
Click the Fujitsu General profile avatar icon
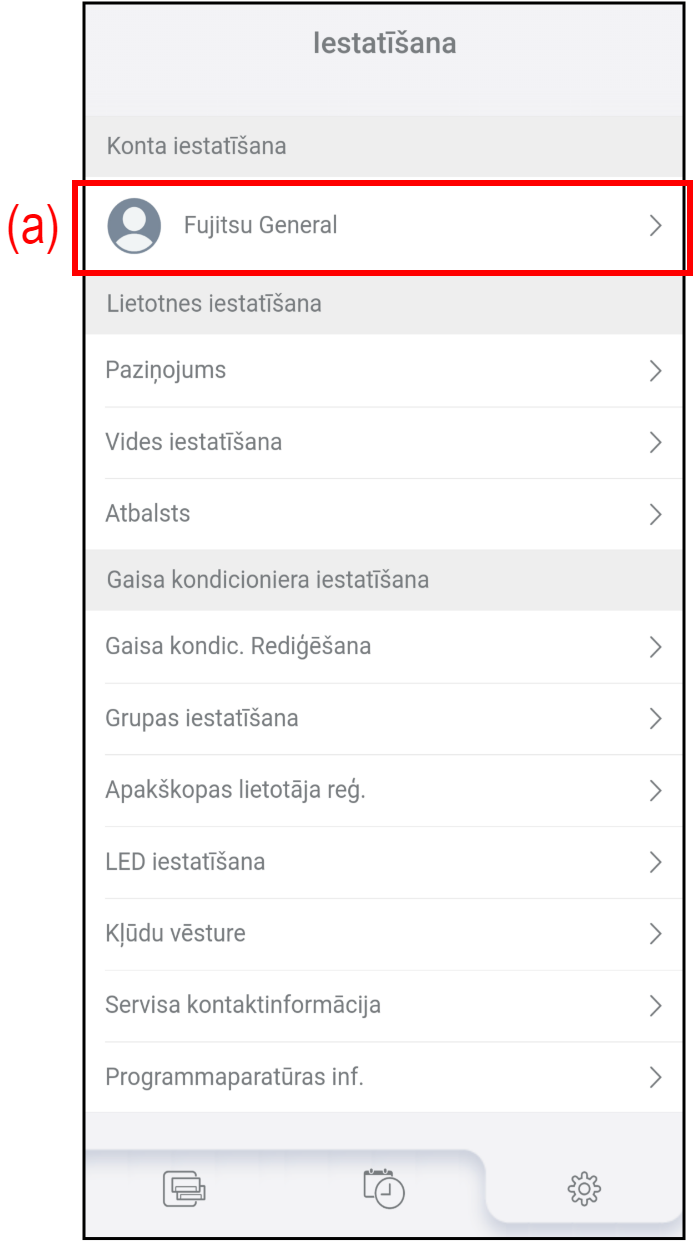(x=134, y=225)
